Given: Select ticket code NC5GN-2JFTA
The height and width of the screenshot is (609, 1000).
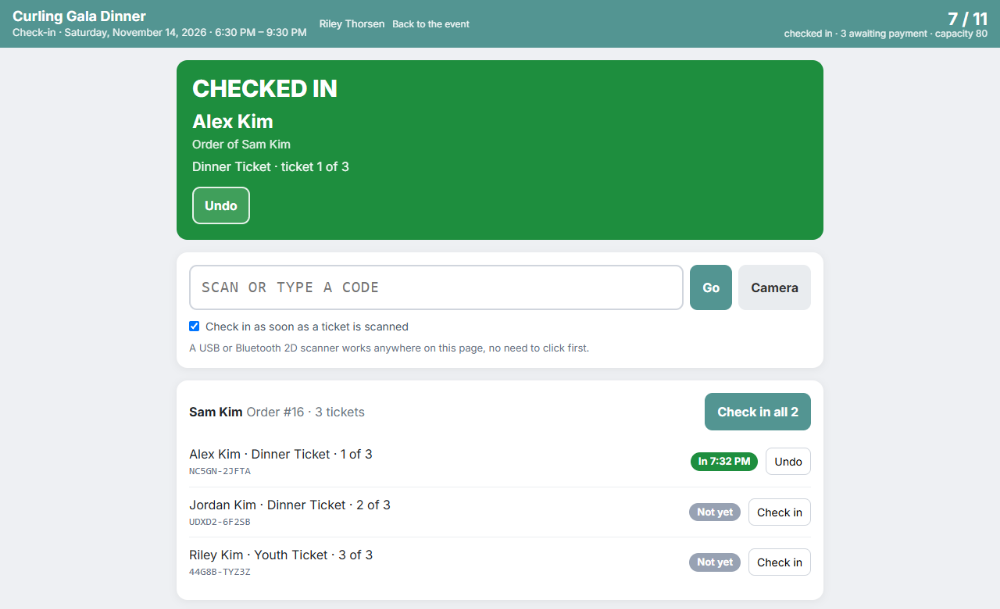Looking at the screenshot, I should [x=220, y=471].
